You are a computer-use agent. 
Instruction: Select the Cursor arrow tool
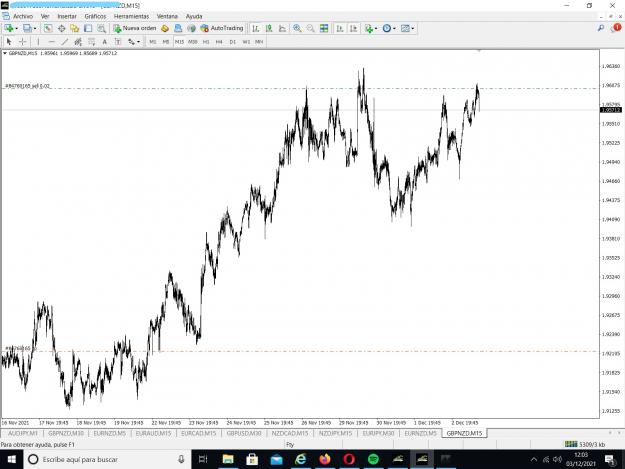tap(9, 41)
